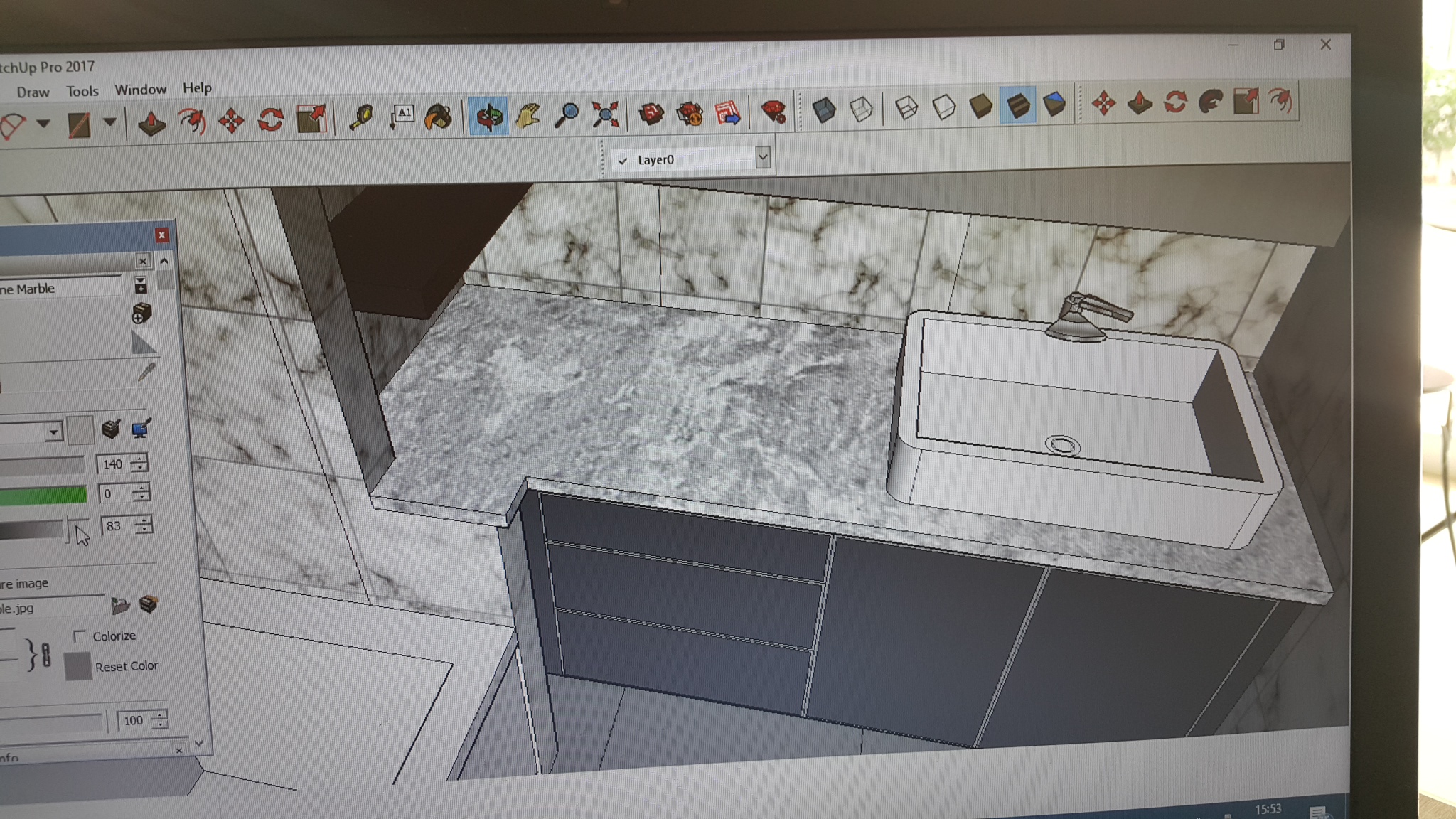
Task: Click the opacity value field showing 100
Action: pyautogui.click(x=133, y=720)
